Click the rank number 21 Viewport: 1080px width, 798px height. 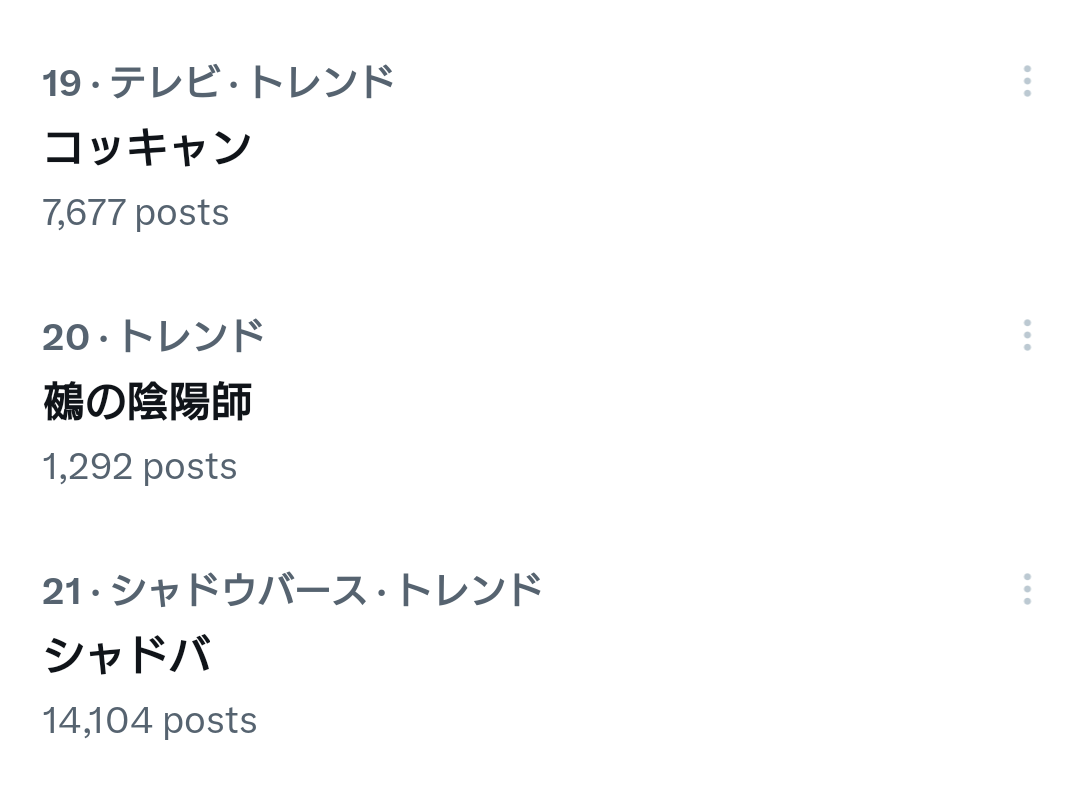click(61, 591)
